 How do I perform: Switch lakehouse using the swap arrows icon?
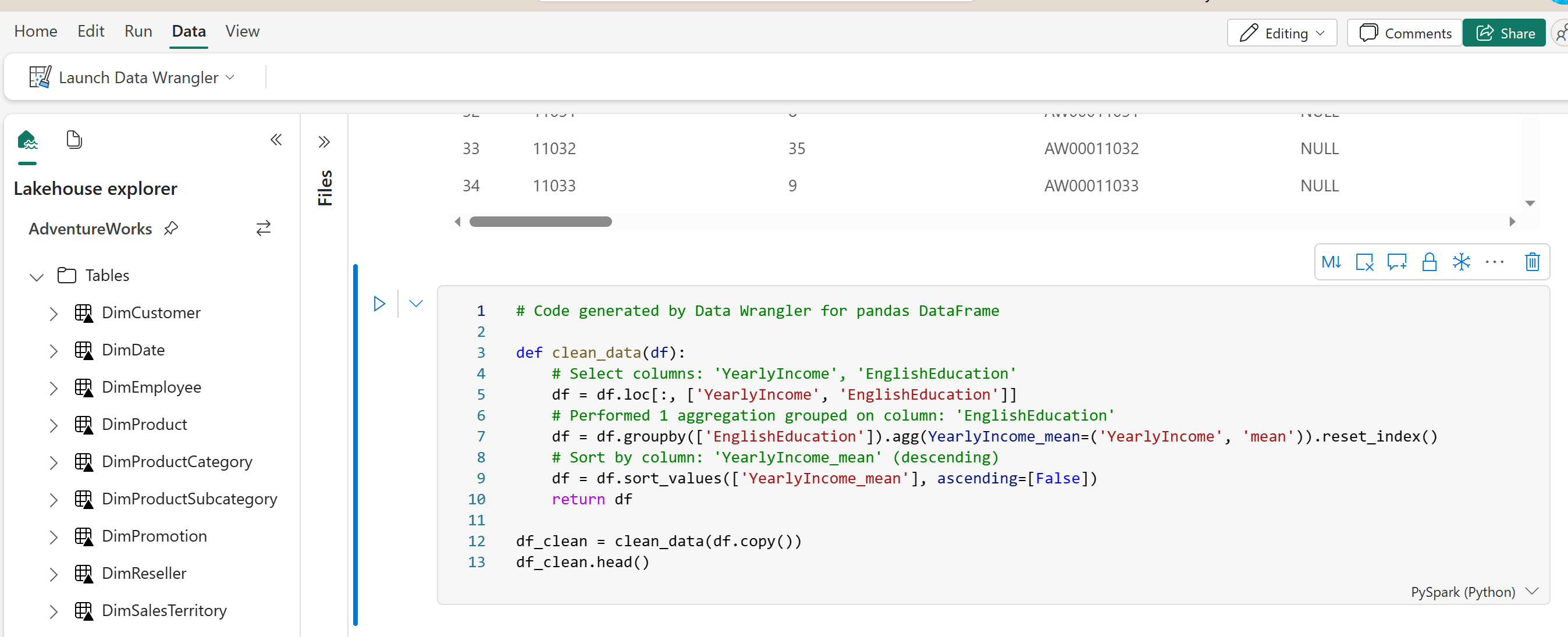[263, 228]
